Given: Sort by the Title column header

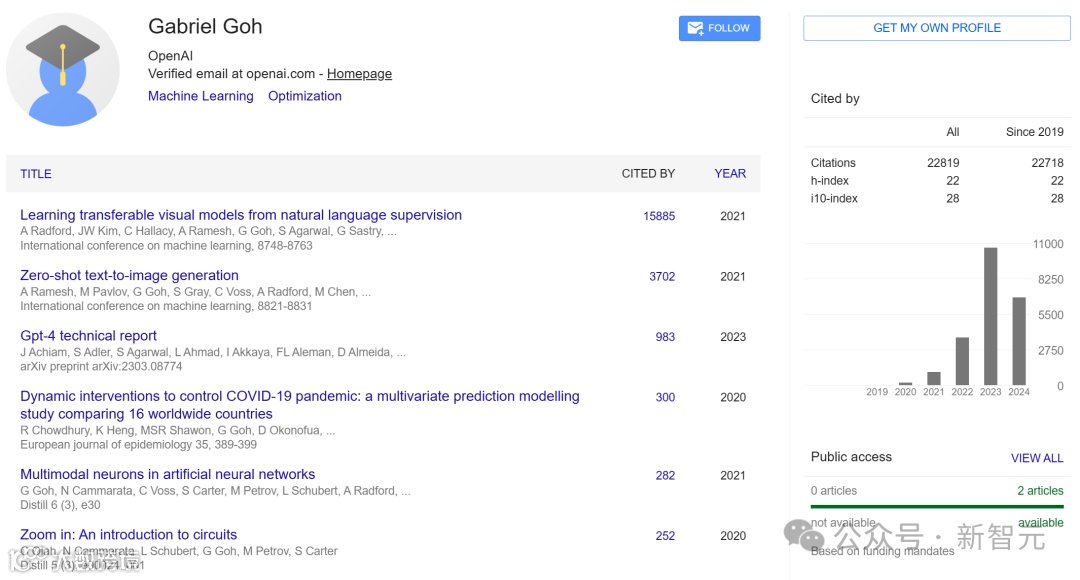Looking at the screenshot, I should [x=36, y=174].
